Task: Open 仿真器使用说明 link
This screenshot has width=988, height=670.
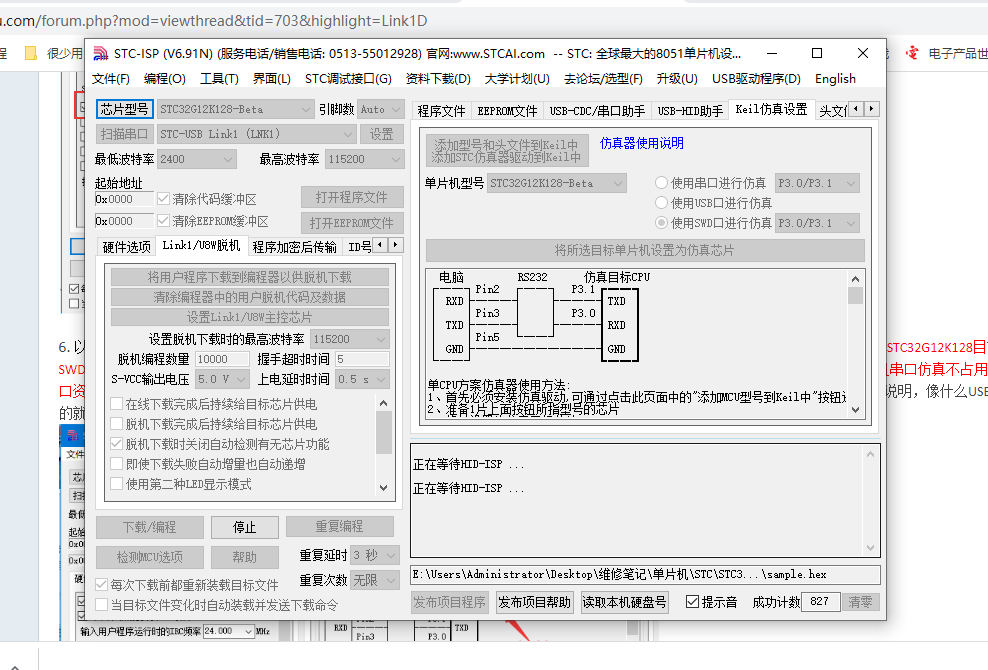Action: (641, 143)
